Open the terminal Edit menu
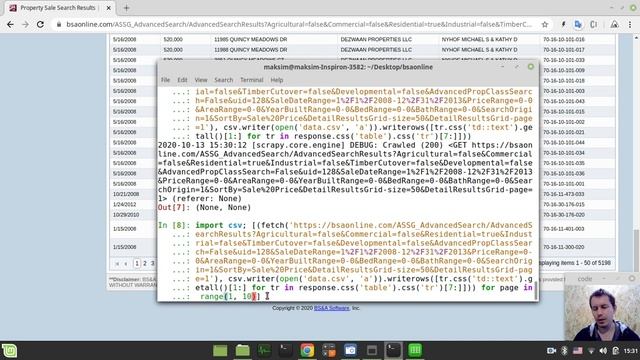640x360 pixels. coord(182,80)
